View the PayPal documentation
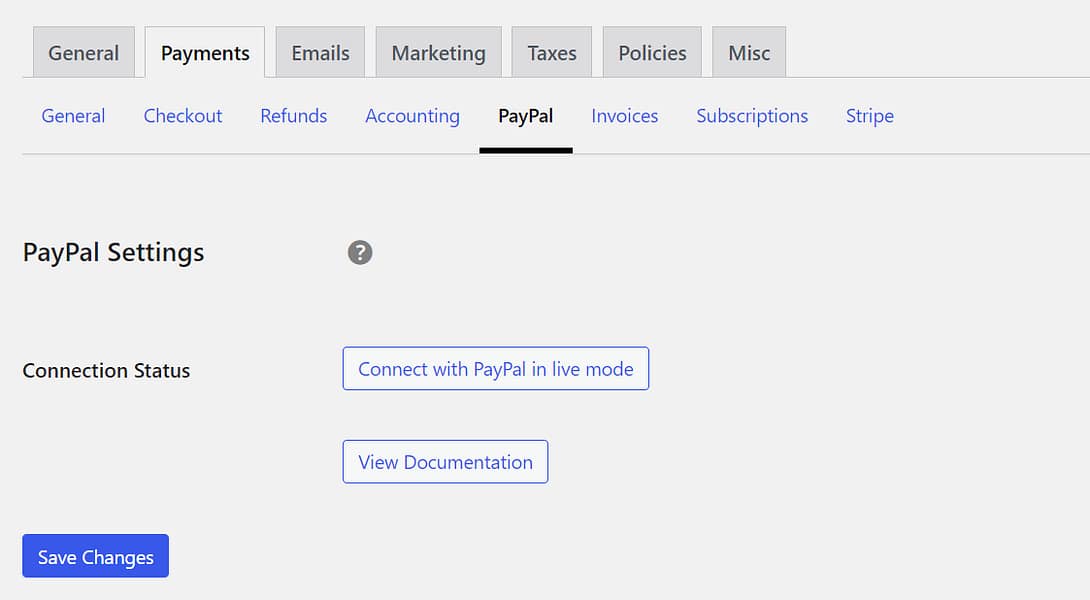Image resolution: width=1090 pixels, height=600 pixels. click(445, 461)
